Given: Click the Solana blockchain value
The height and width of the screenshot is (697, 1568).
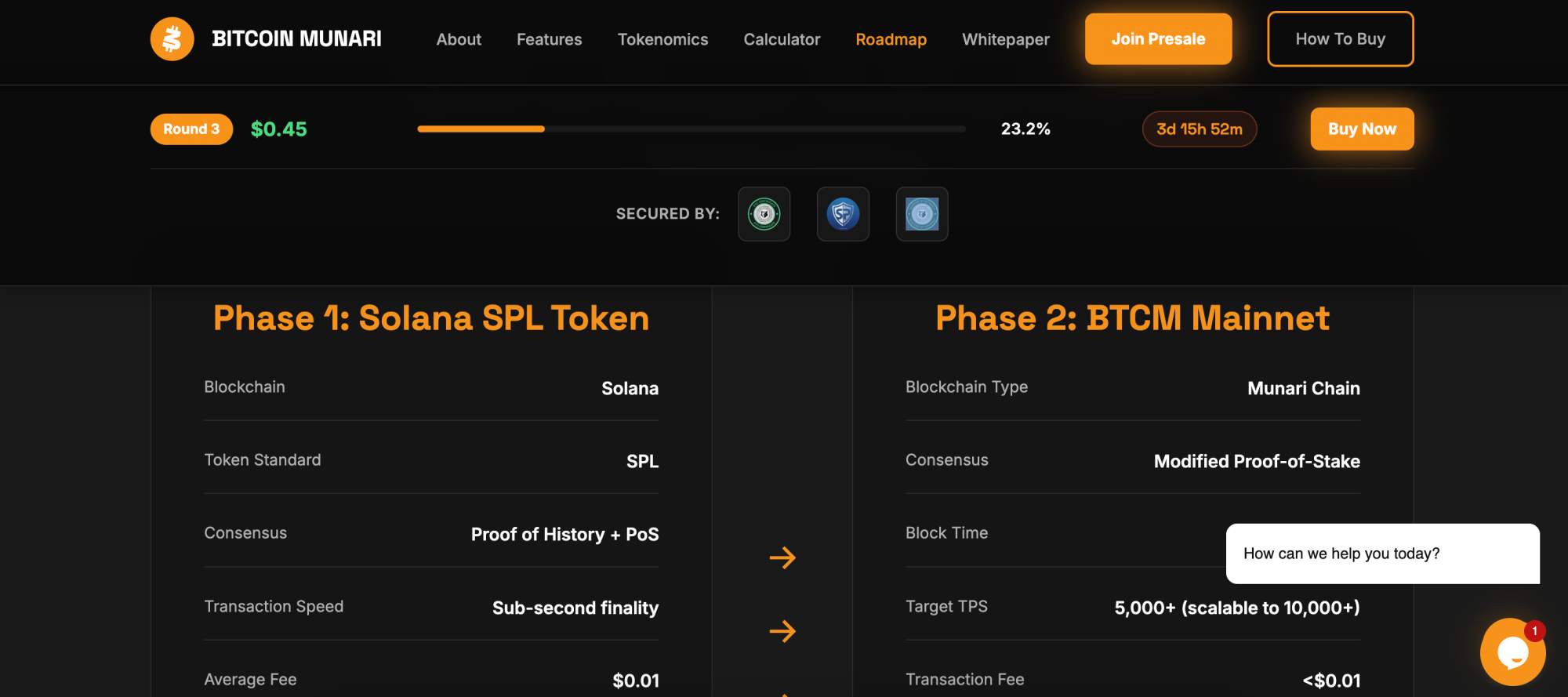Looking at the screenshot, I should pyautogui.click(x=630, y=388).
